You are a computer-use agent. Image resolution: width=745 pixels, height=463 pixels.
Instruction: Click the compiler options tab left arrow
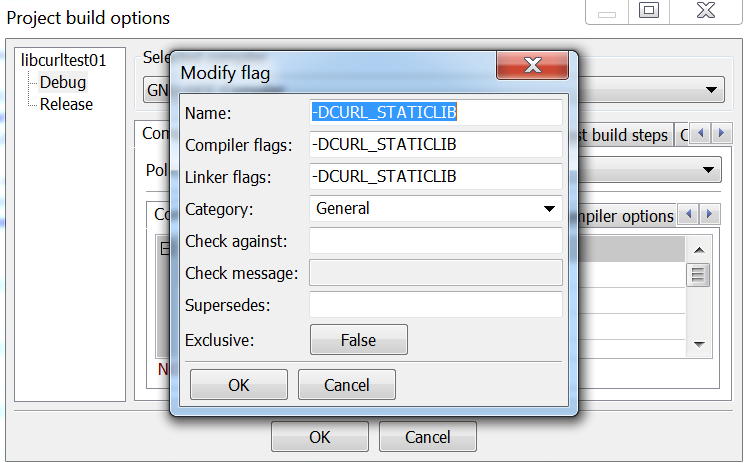point(688,214)
